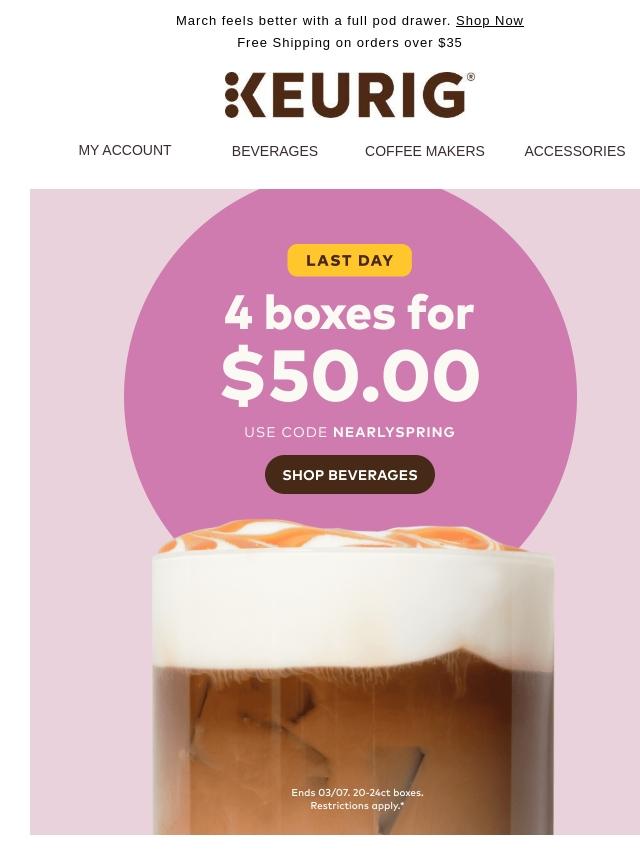
Task: Click the caramel-drizzled foam on the drink
Action: pos(343,535)
